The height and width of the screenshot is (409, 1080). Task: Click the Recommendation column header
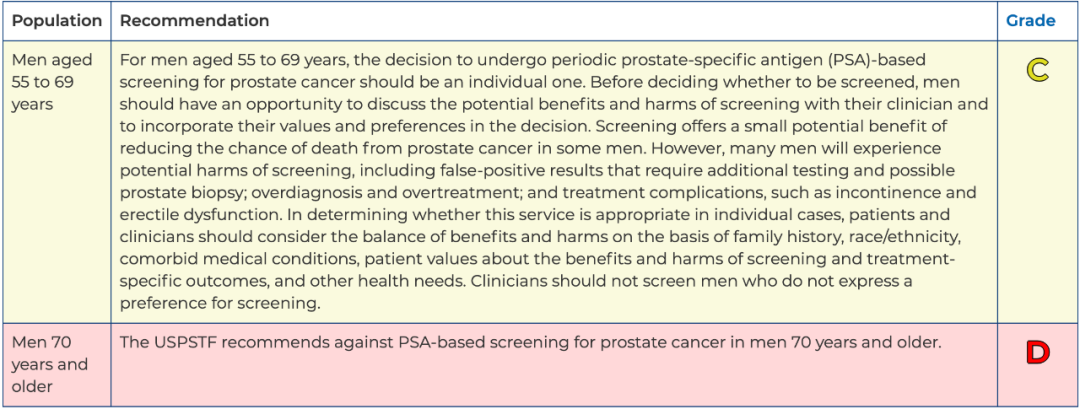[194, 21]
